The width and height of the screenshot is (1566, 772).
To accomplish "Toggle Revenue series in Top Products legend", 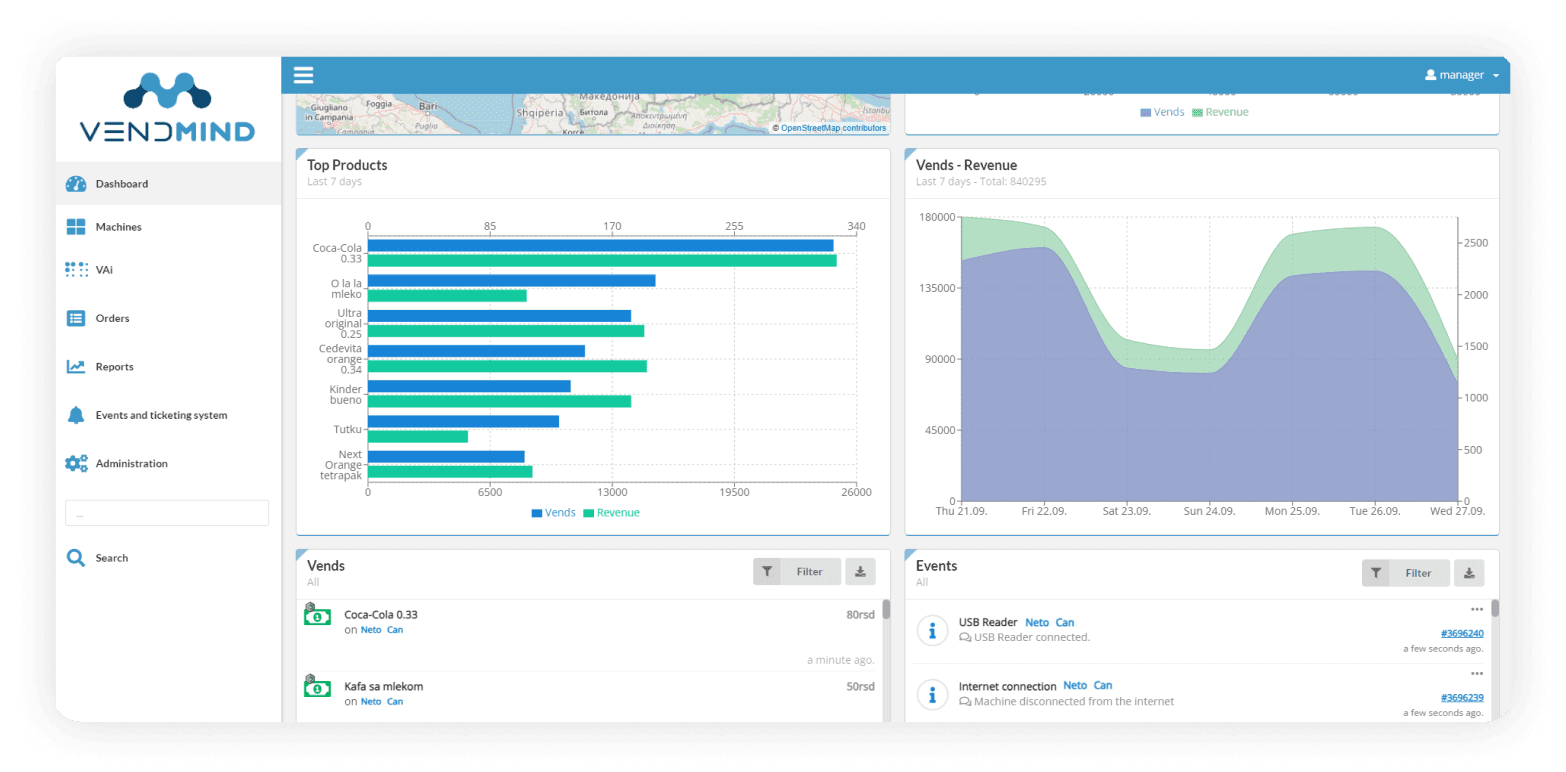I will click(x=611, y=513).
